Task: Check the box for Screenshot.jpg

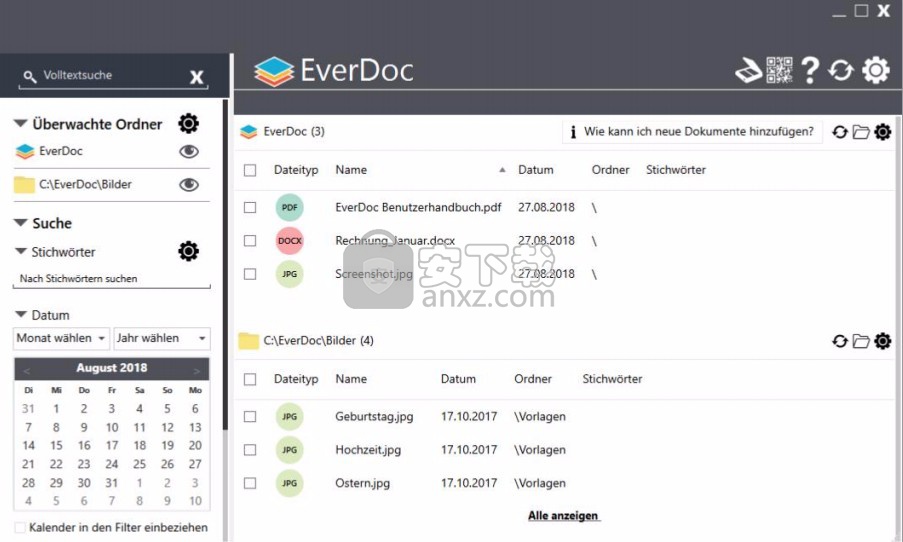Action: (250, 274)
